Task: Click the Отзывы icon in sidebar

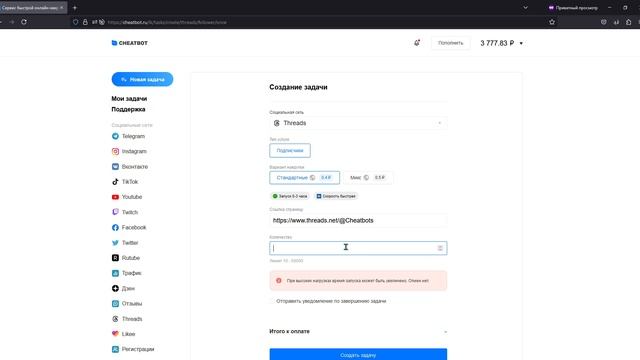Action: (x=115, y=304)
